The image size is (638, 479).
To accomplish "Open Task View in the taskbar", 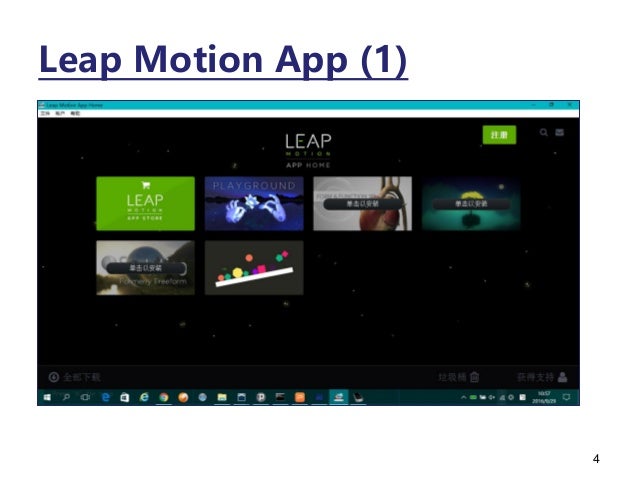I will pyautogui.click(x=85, y=397).
